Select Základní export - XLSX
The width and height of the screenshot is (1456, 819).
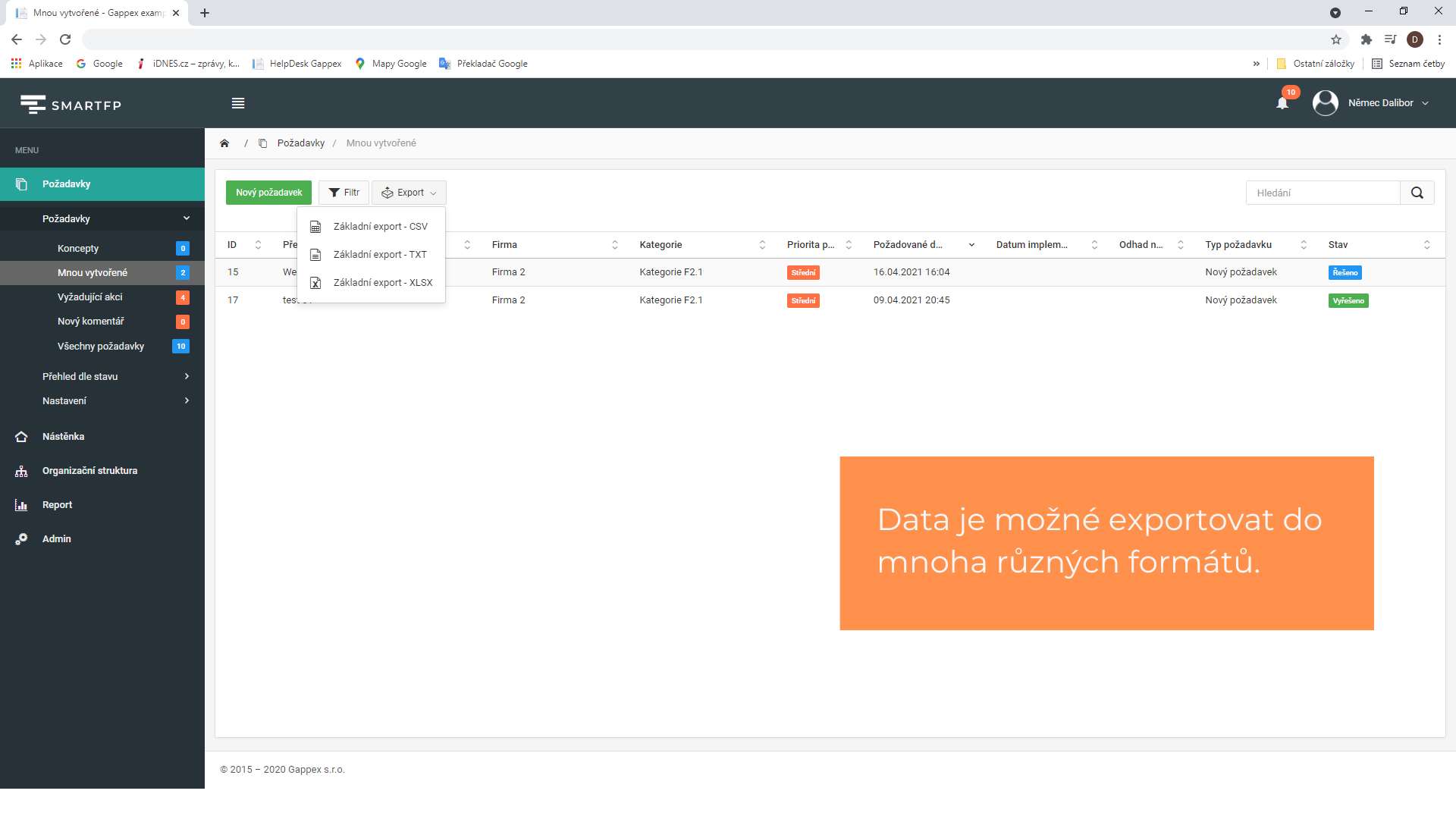point(382,283)
